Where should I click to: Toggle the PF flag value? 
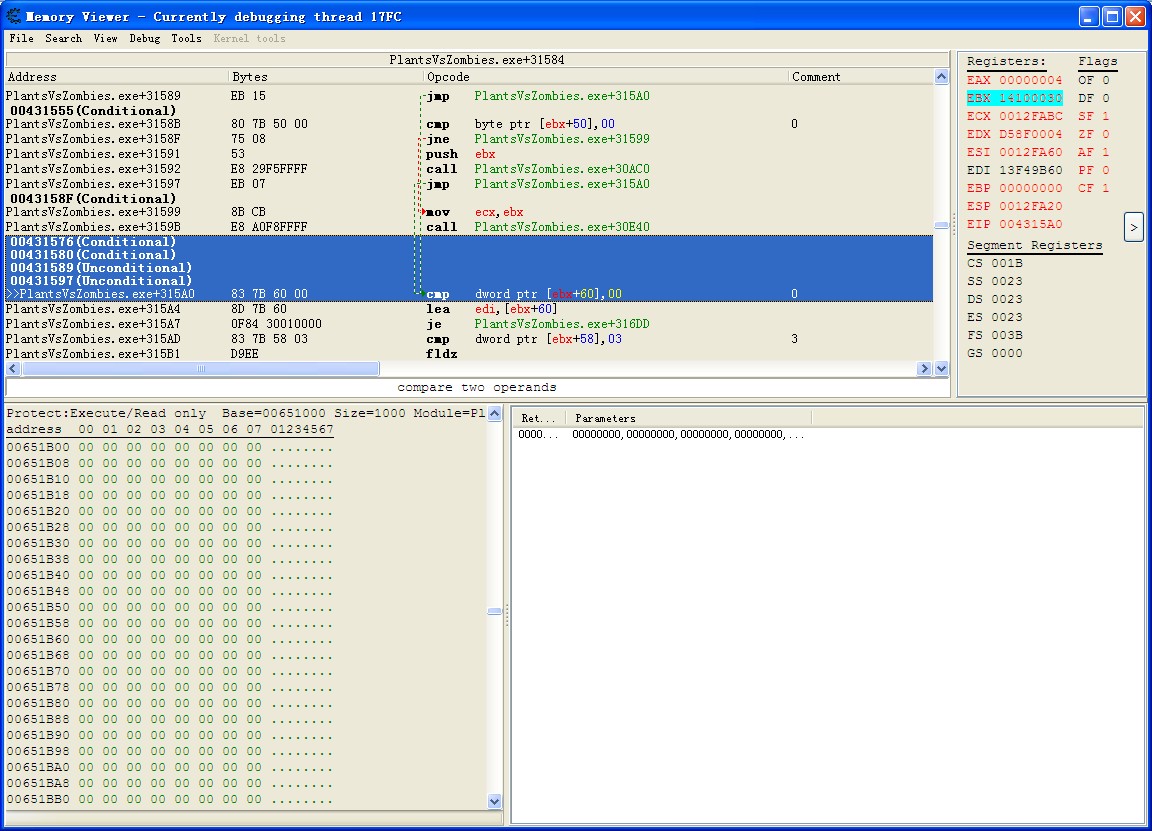[1093, 170]
